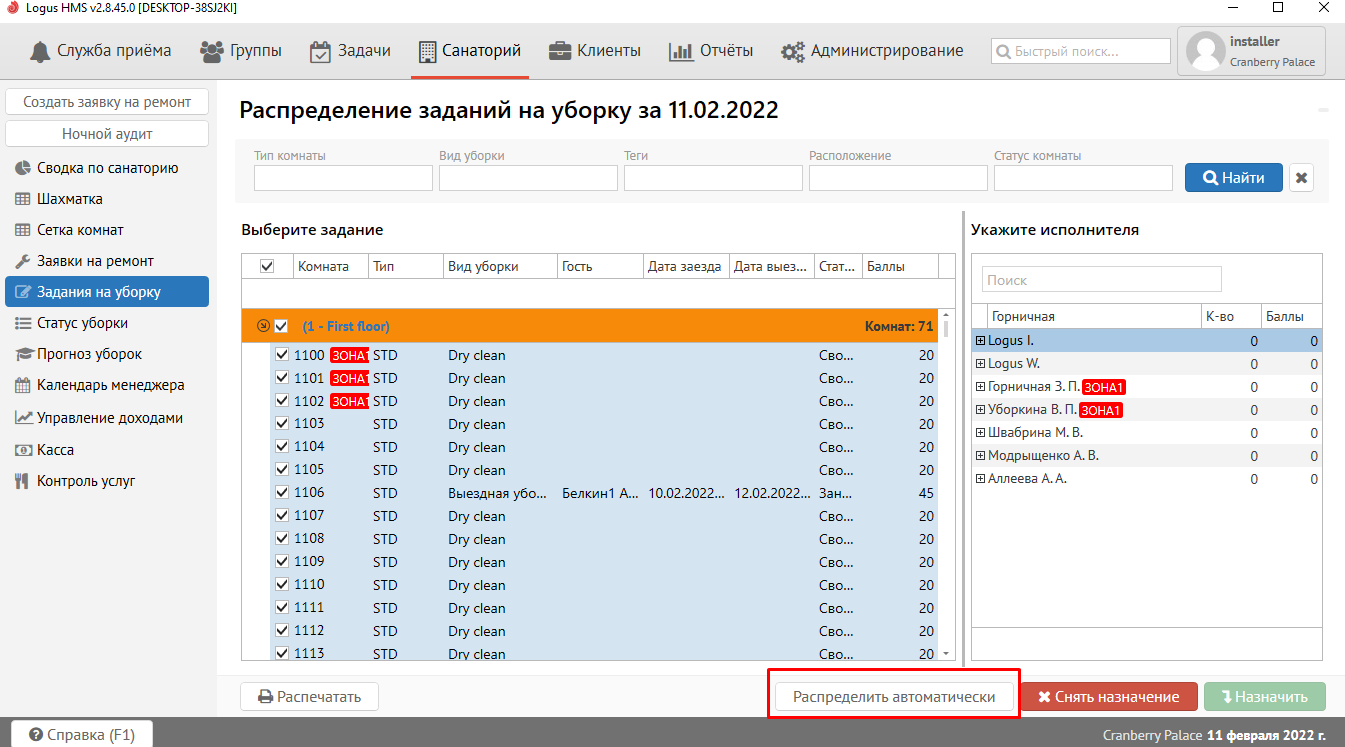The image size is (1345, 747).
Task: Click the pie chart icon for Сводка по санаторию
Action: 22,168
